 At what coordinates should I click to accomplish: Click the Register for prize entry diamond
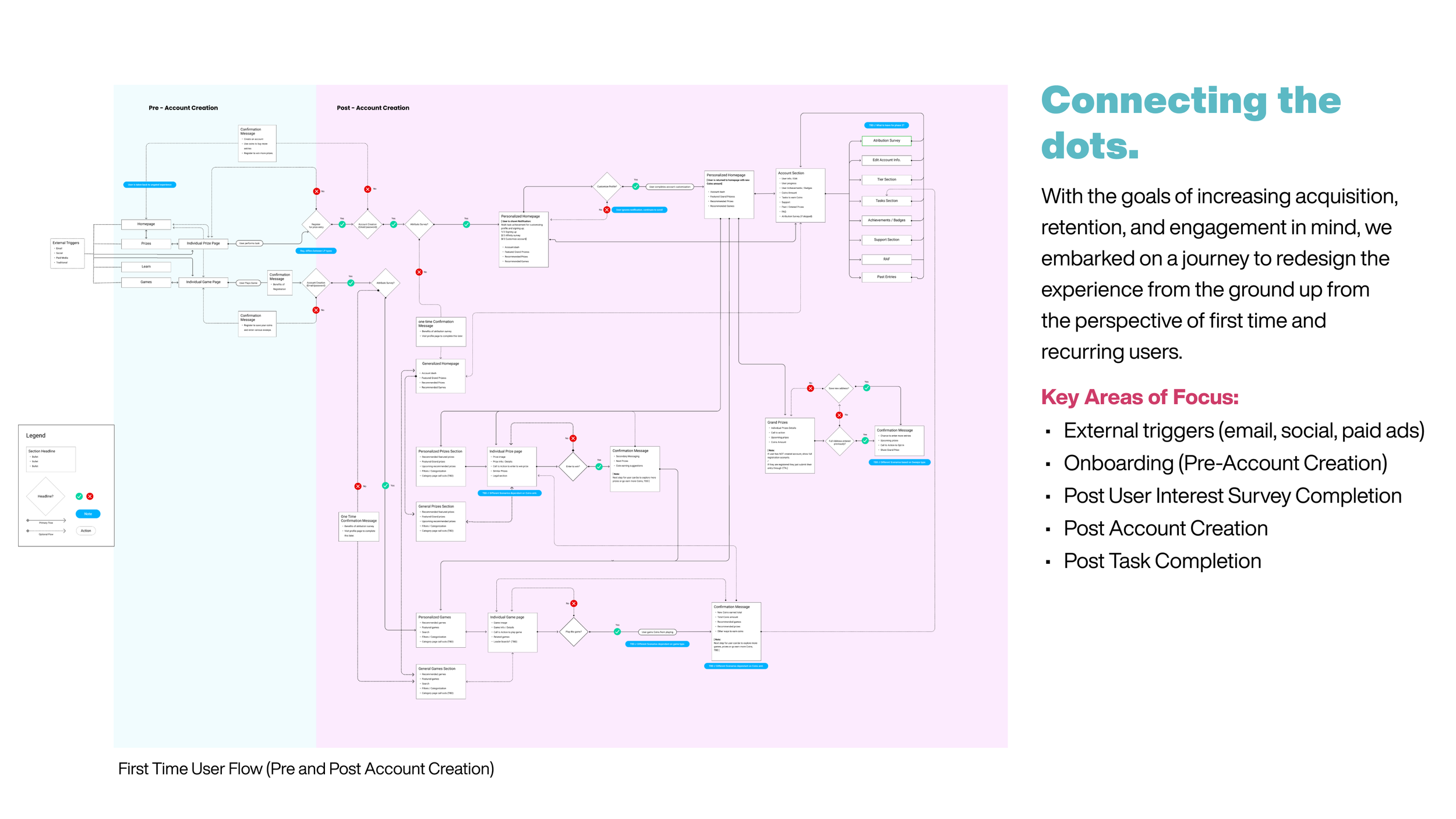point(316,225)
